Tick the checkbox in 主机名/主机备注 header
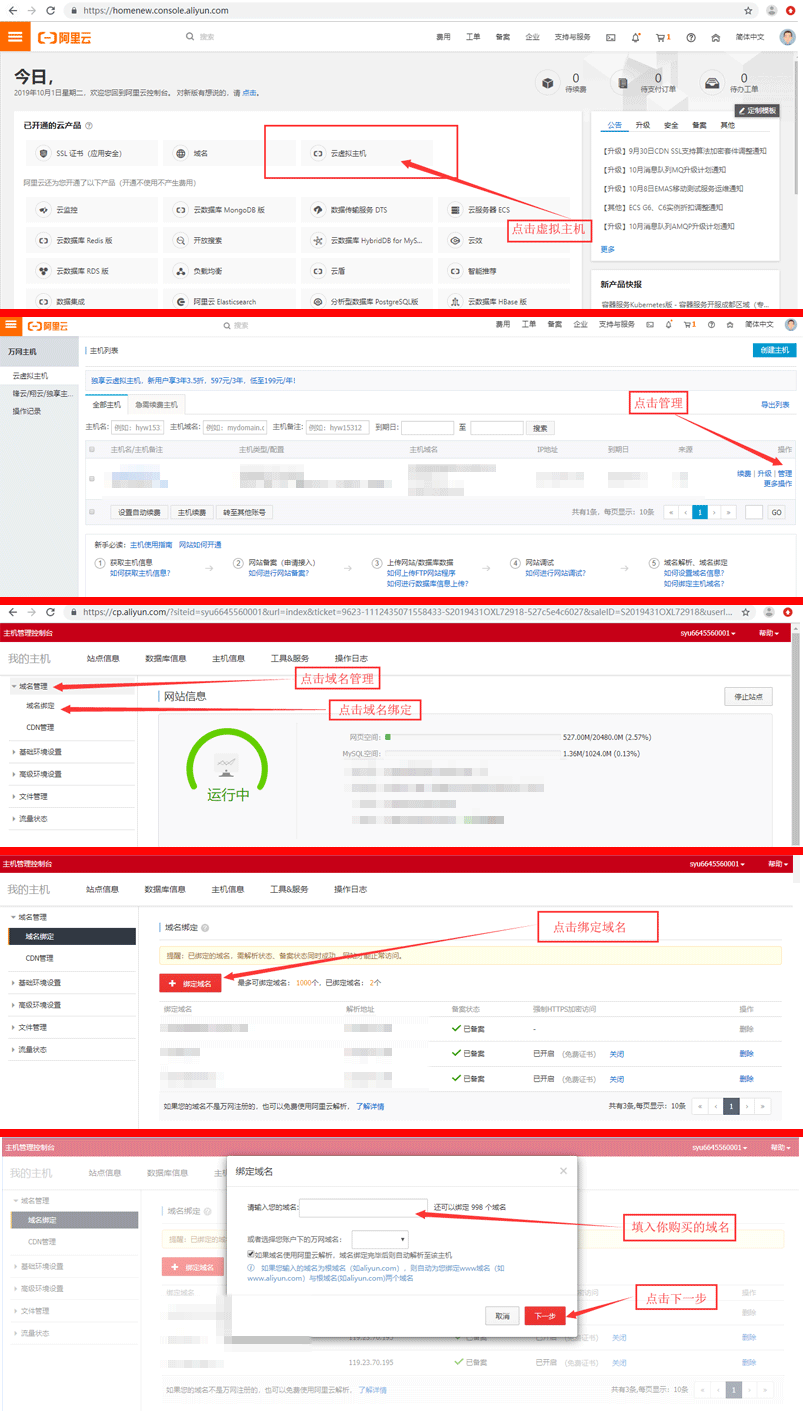The image size is (803, 1411). (92, 450)
